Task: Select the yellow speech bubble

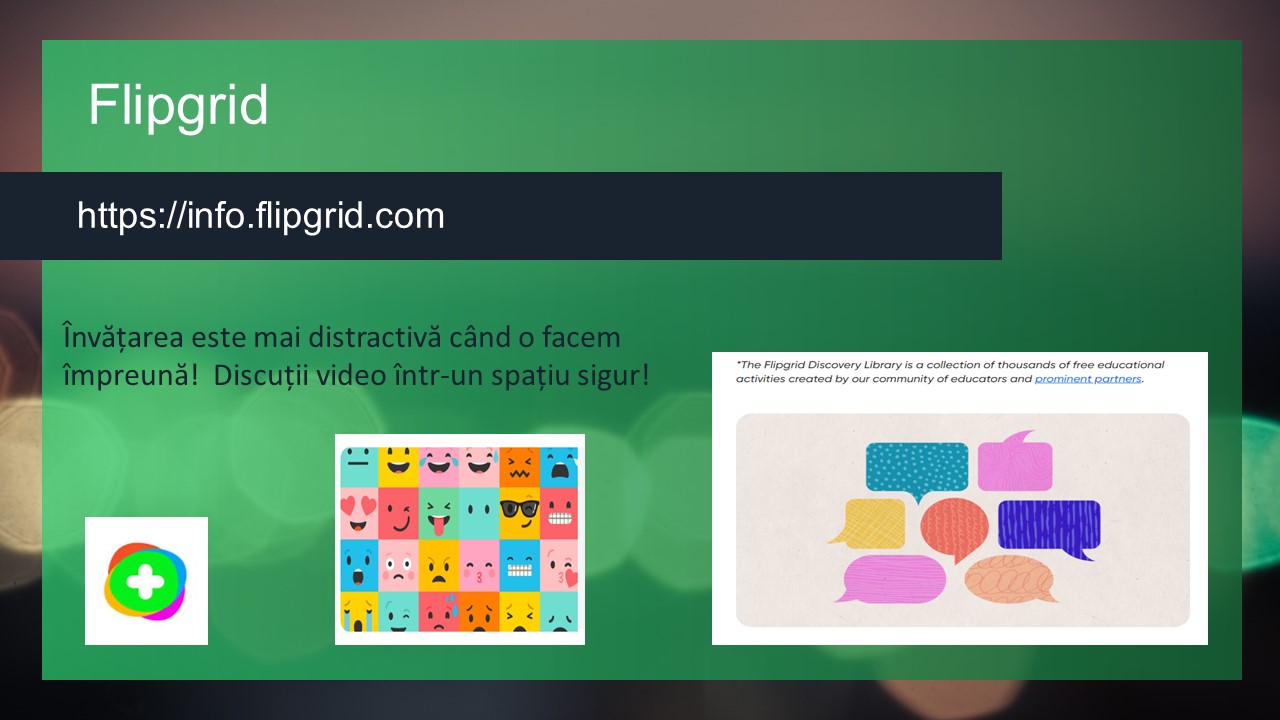Action: 868,523
